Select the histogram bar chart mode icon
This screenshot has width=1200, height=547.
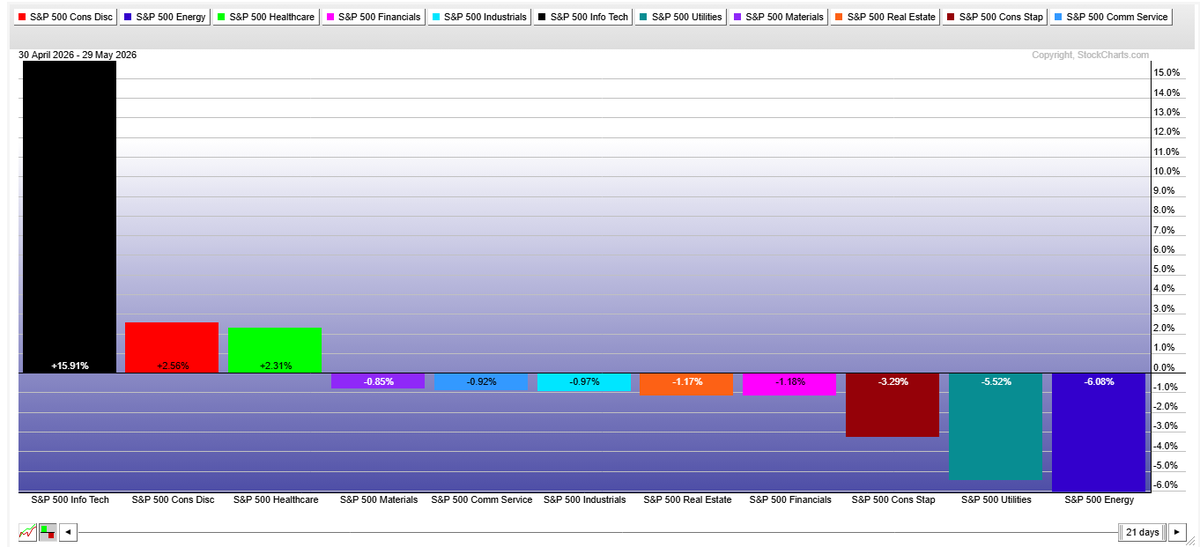pyautogui.click(x=47, y=532)
